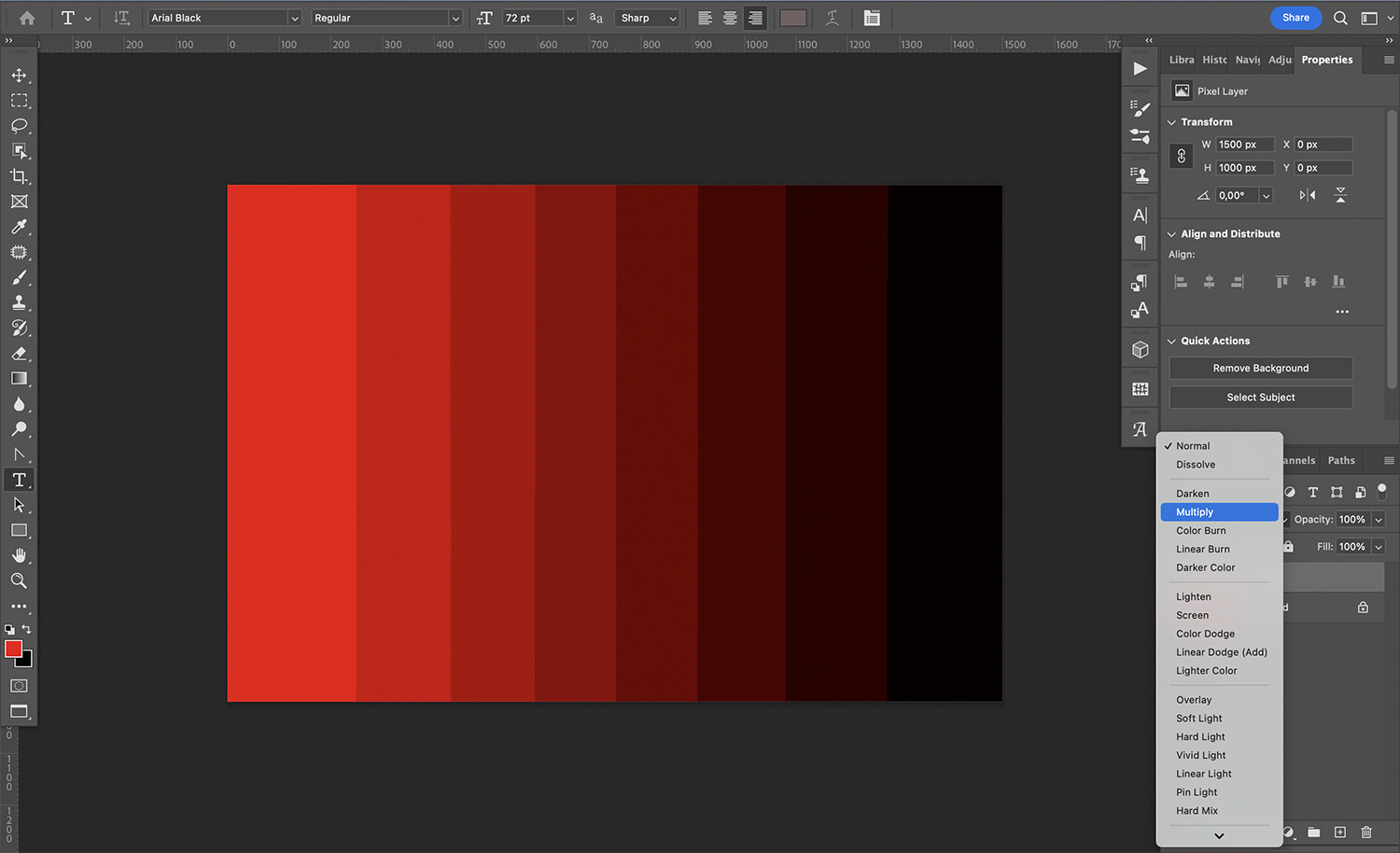Click the Remove Background button
Screen dimensions: 1400x853
point(1260,368)
